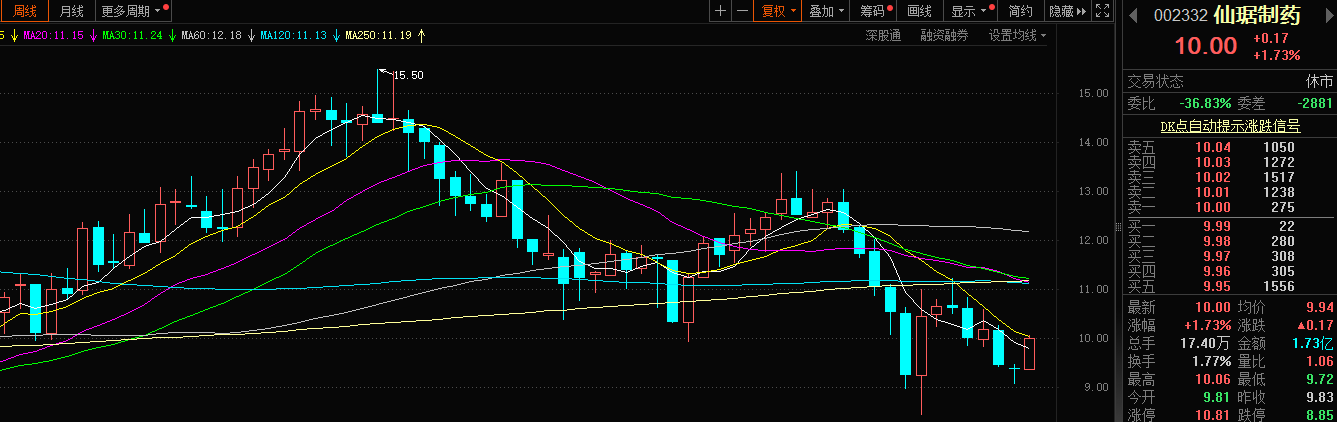The width and height of the screenshot is (1337, 422).
Task: Enter fullscreen with the expand icon
Action: [1103, 11]
